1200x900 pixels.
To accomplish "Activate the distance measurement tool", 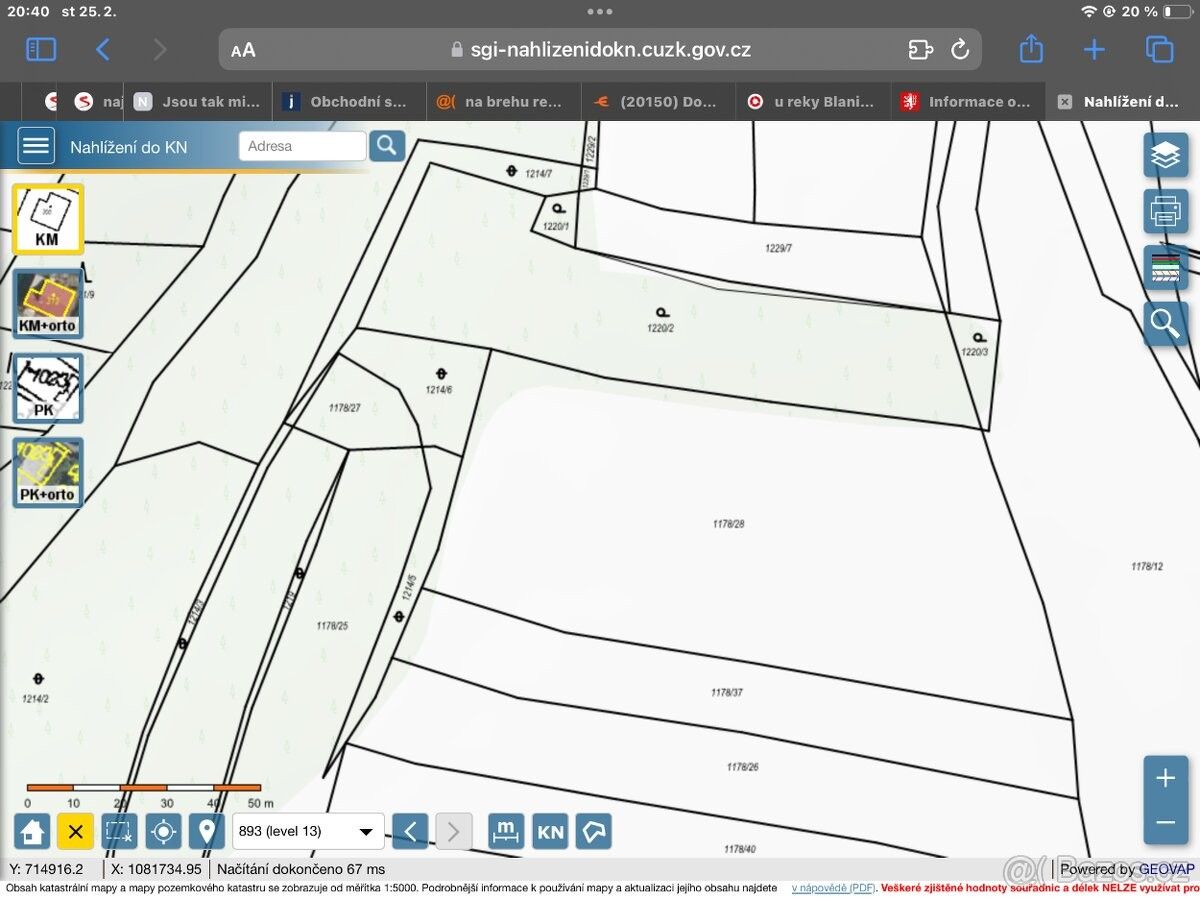I will [506, 831].
